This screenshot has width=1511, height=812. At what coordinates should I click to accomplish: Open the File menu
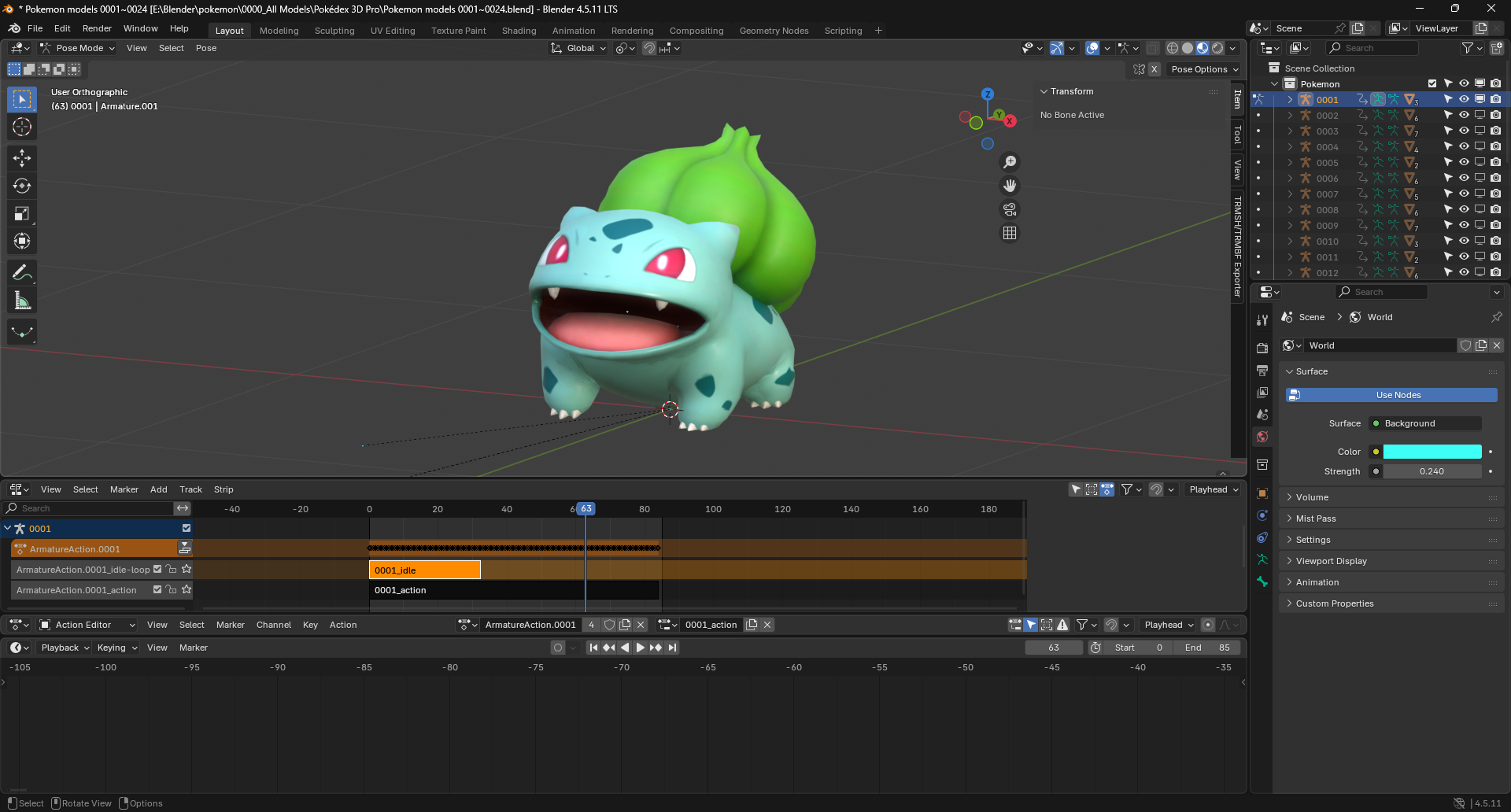click(35, 28)
